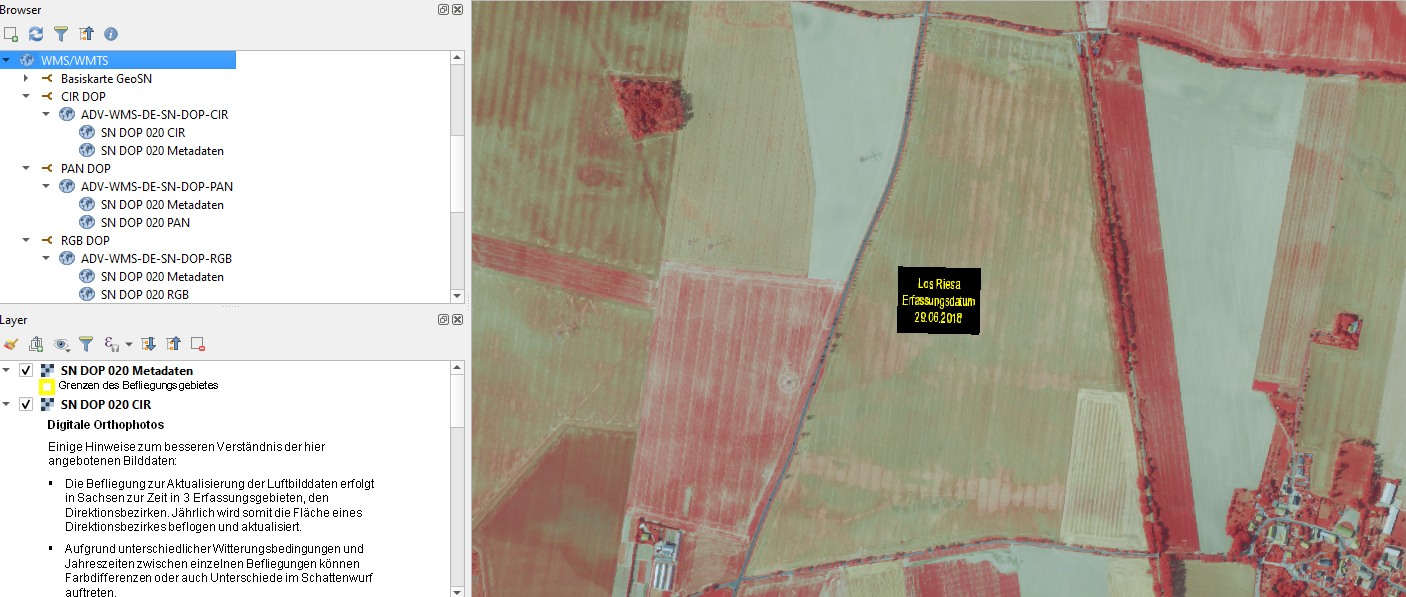Click the Los Riesa label on map
This screenshot has height=597, width=1406.
coord(938,285)
